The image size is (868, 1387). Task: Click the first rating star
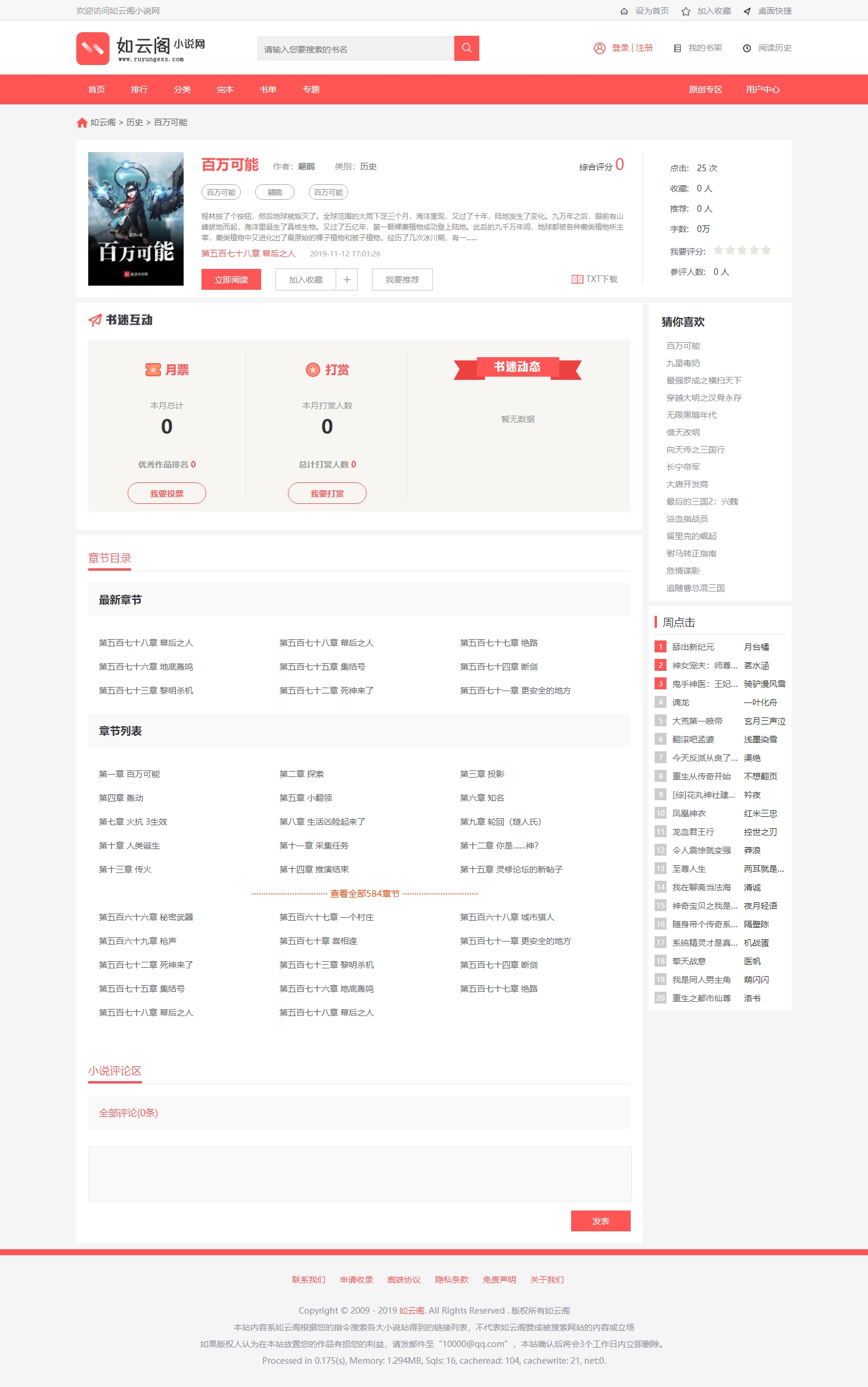click(718, 250)
